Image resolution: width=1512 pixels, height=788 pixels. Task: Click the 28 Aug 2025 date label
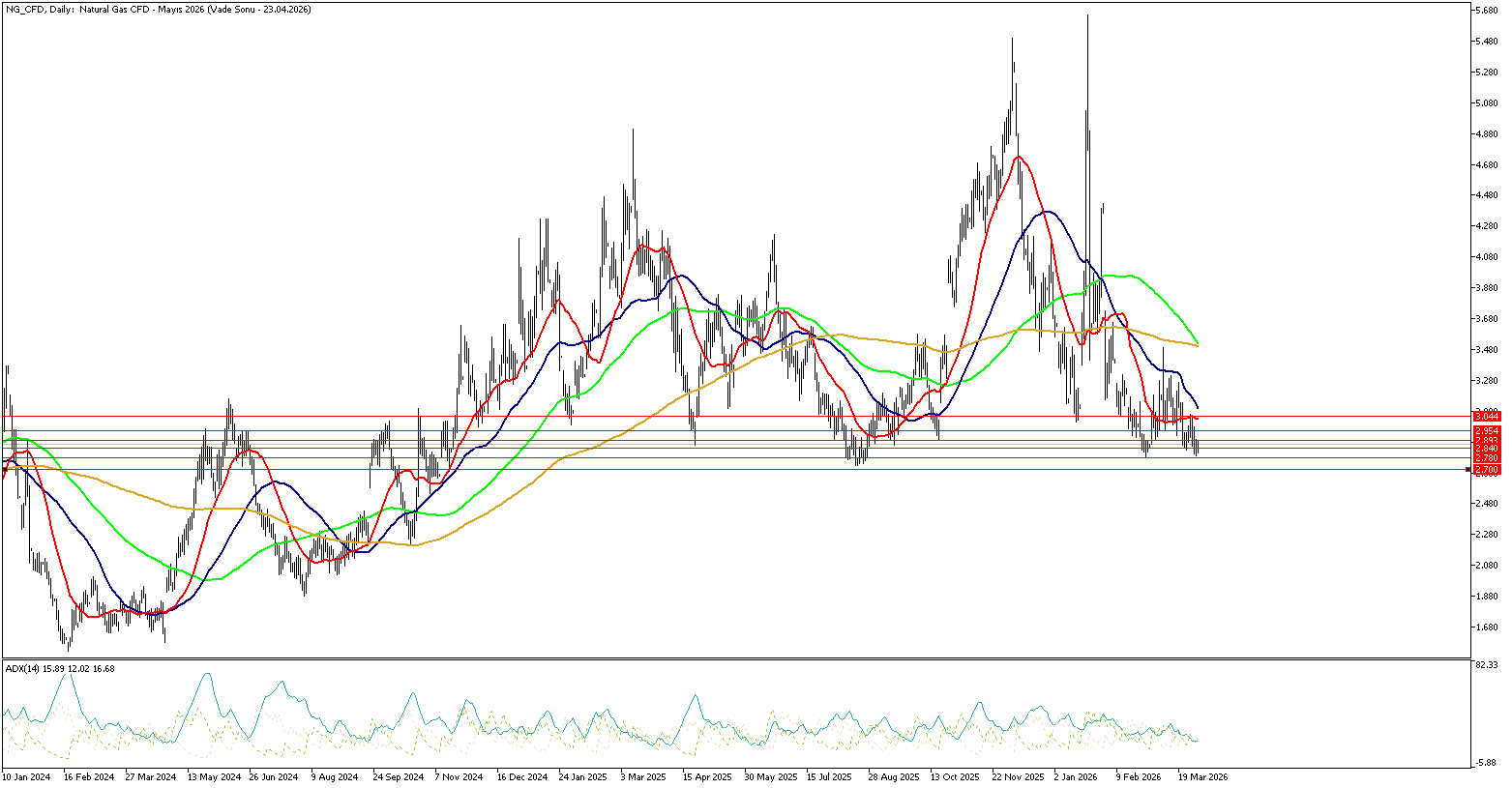pyautogui.click(x=893, y=776)
